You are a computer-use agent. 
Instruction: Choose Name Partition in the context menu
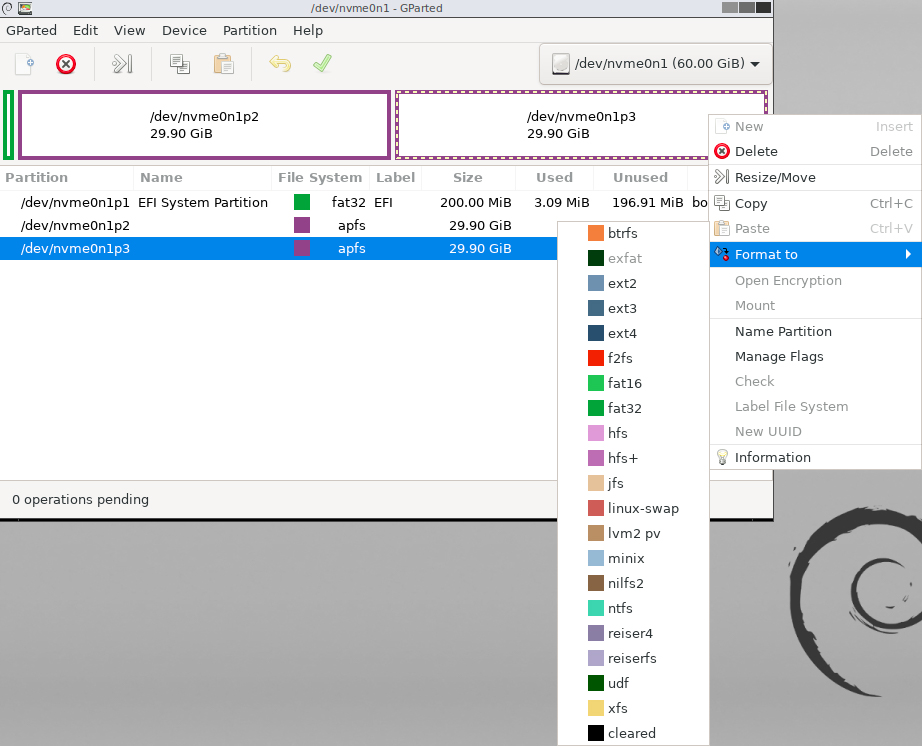(x=815, y=332)
